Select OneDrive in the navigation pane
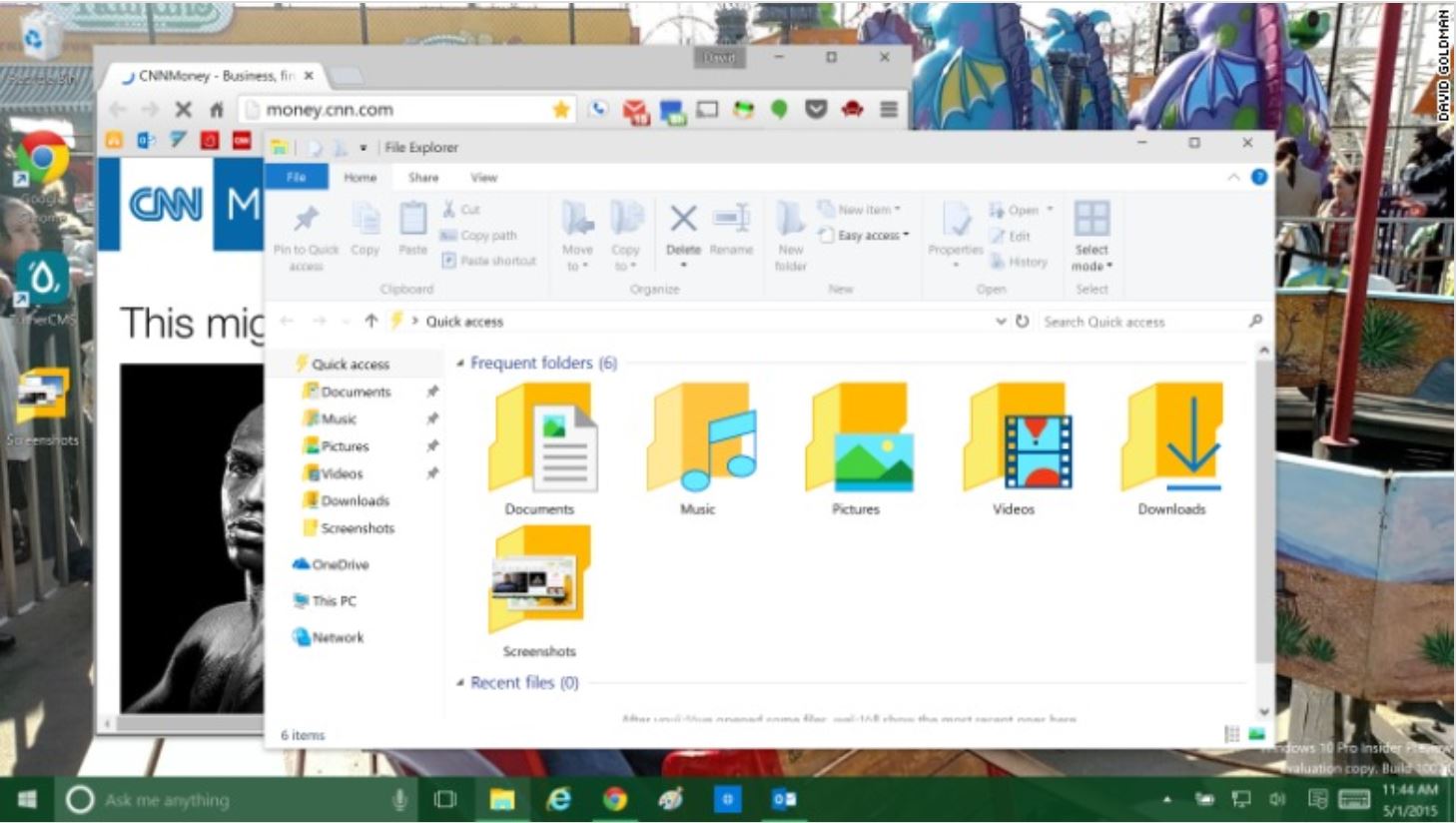Image resolution: width=1456 pixels, height=823 pixels. (339, 564)
